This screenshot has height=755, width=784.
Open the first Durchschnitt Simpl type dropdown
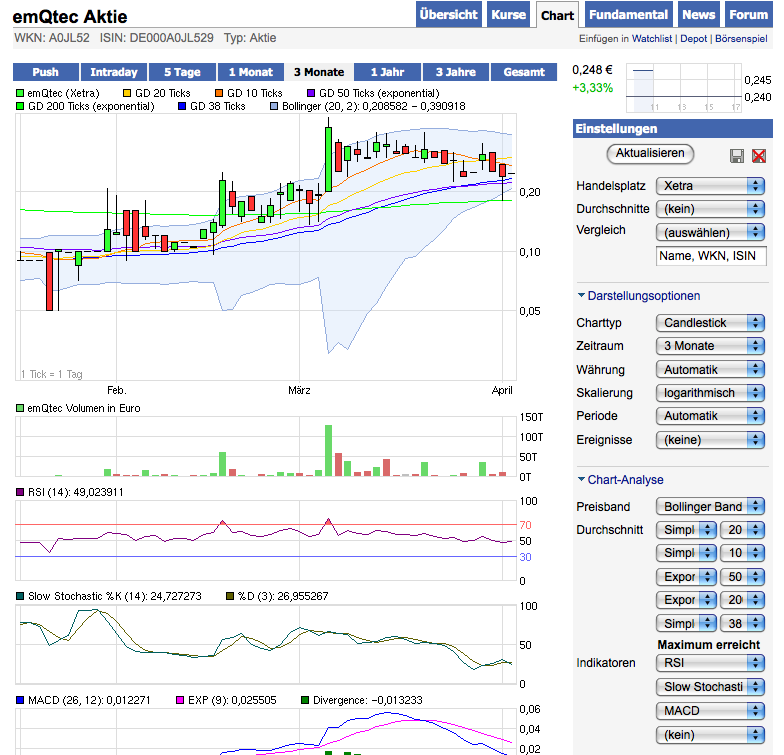pos(686,530)
